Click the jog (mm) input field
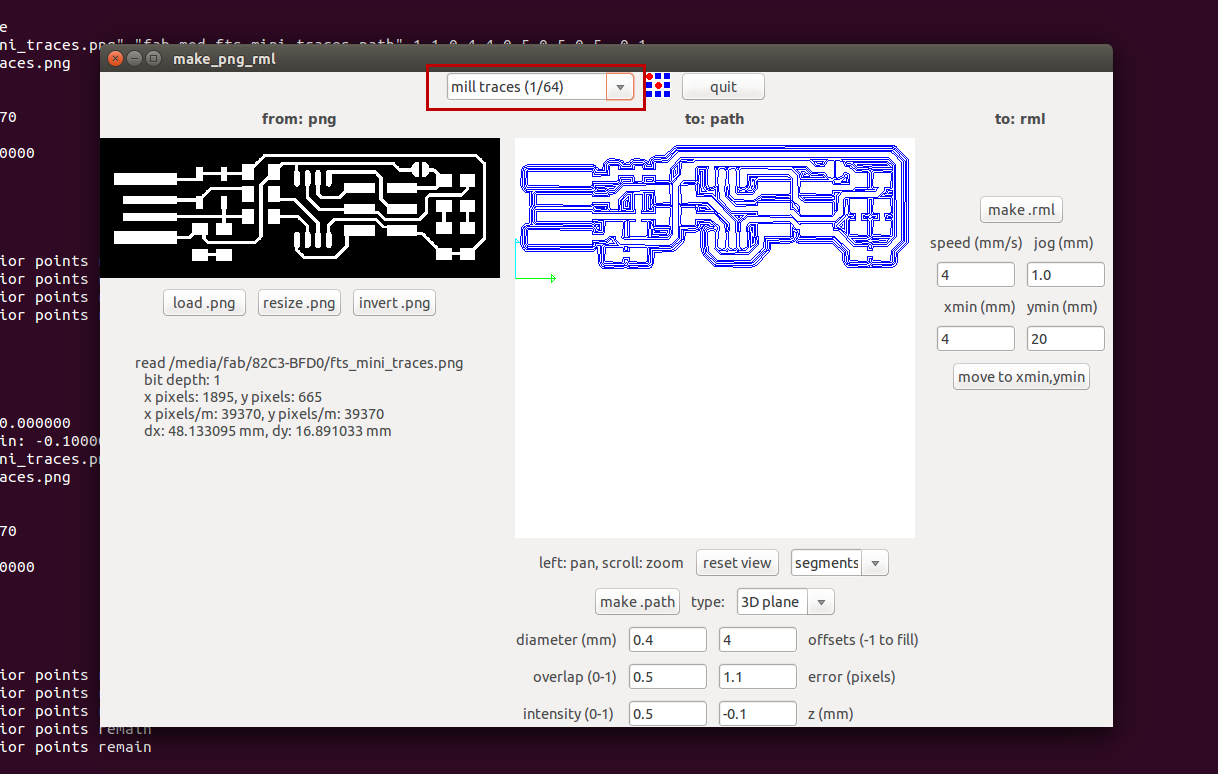This screenshot has height=774, width=1218. [x=1065, y=275]
